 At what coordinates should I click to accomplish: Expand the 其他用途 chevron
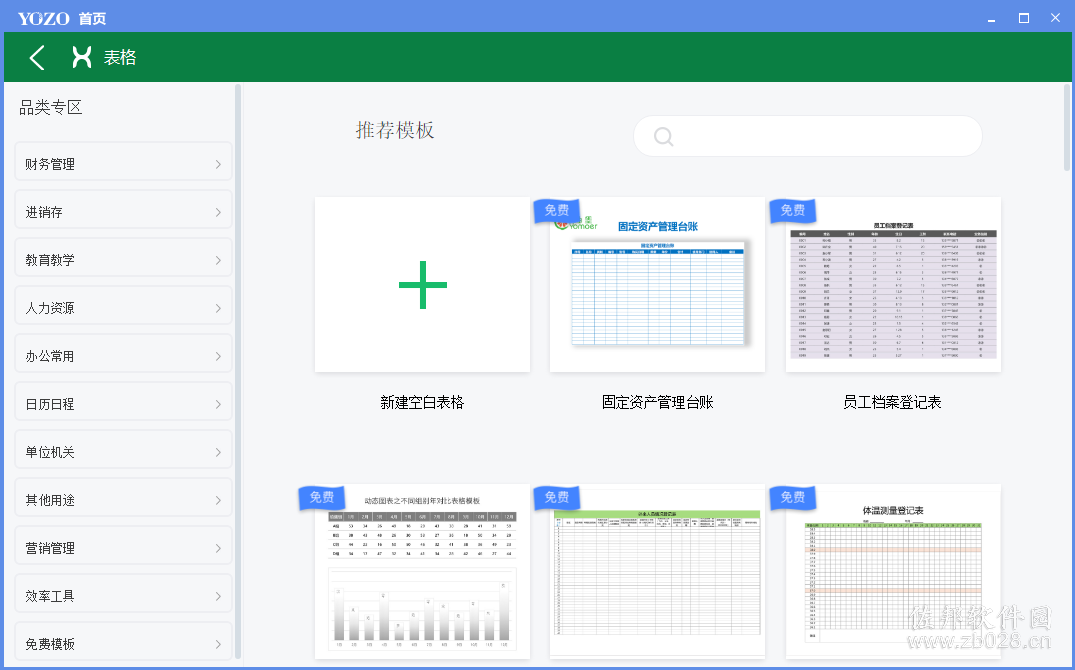(218, 500)
